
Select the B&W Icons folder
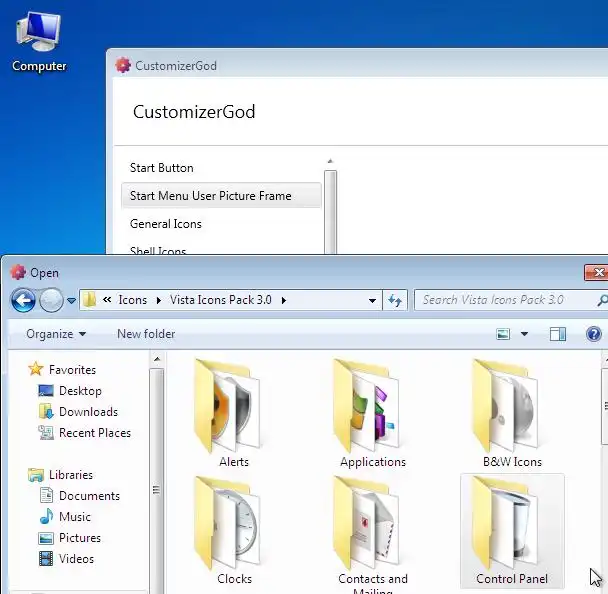pyautogui.click(x=512, y=413)
